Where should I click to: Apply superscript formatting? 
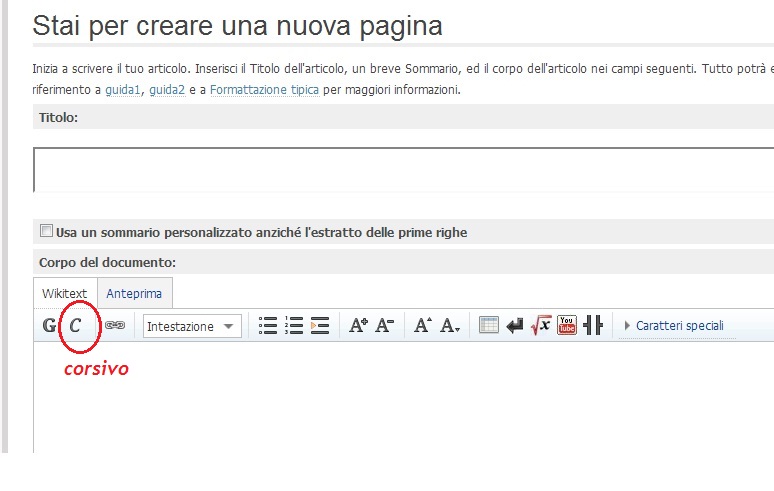pyautogui.click(x=423, y=326)
